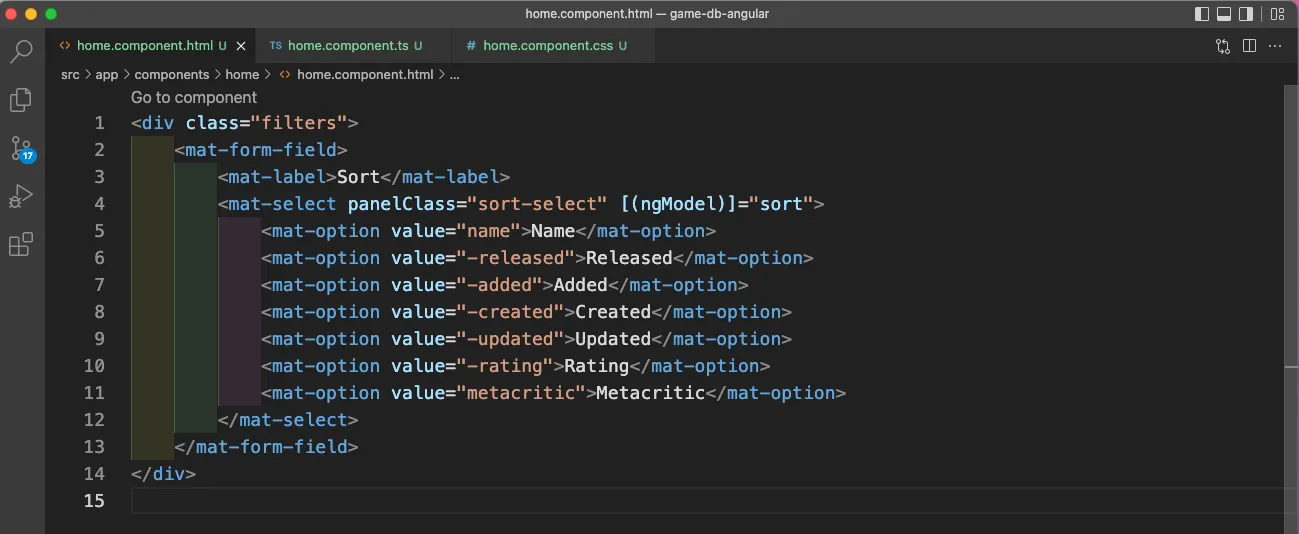The image size is (1299, 534).
Task: Click the Created option text on line 8
Action: (x=613, y=312)
